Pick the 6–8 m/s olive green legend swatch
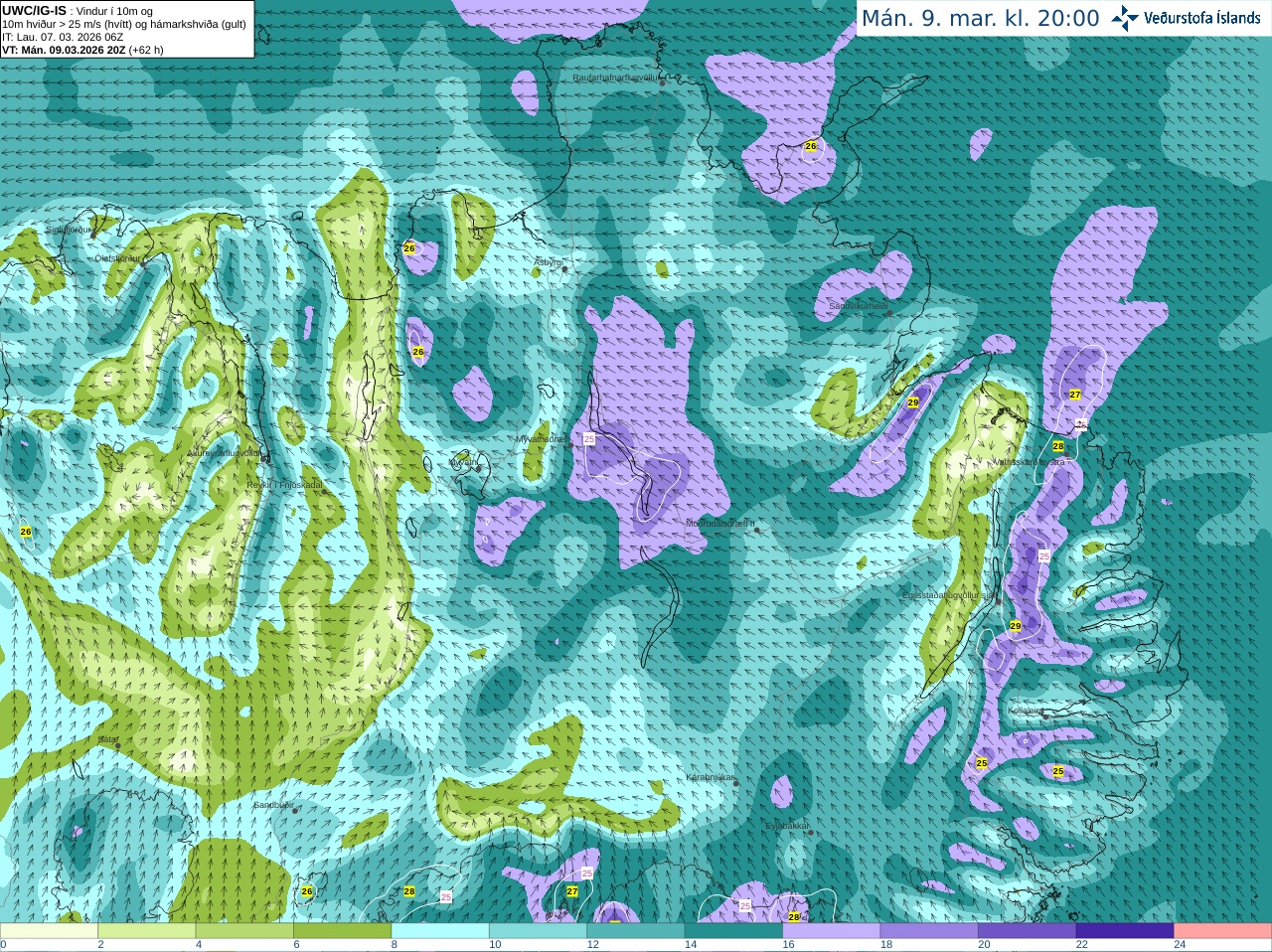This screenshot has height=952, width=1272. click(x=342, y=931)
